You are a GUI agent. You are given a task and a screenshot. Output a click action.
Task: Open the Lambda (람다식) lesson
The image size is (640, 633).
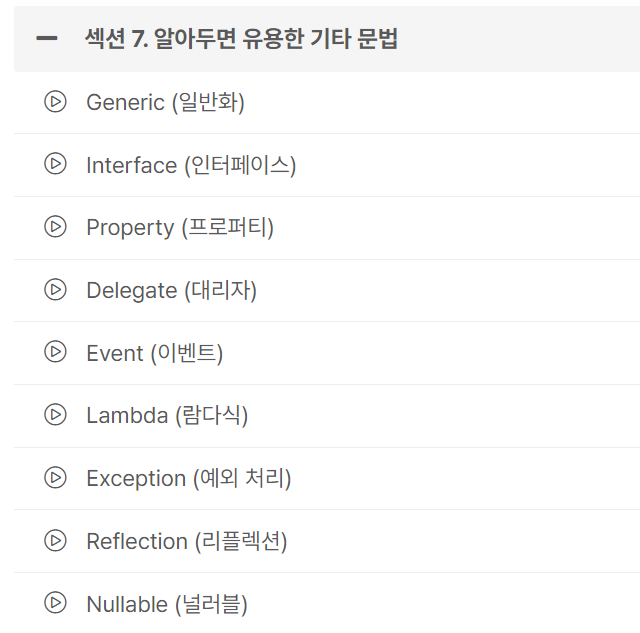[167, 416]
